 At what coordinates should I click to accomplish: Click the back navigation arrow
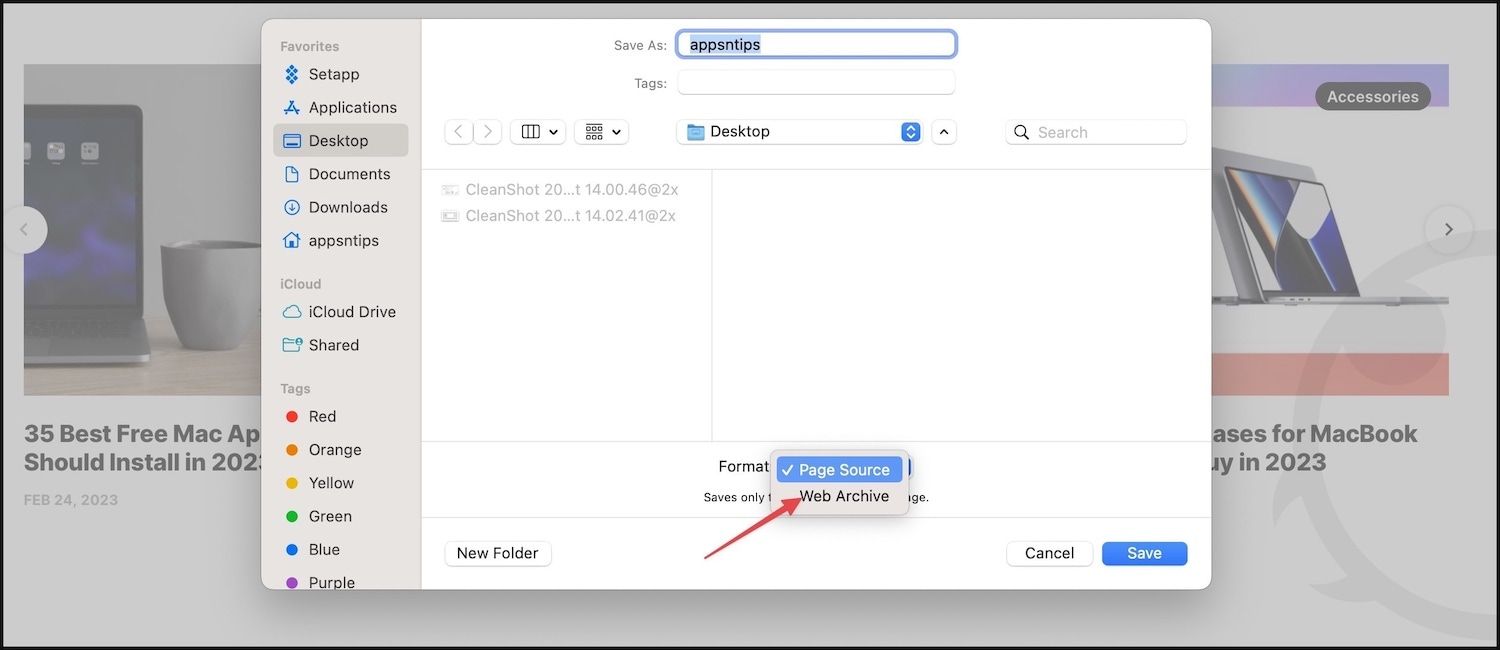(x=459, y=132)
